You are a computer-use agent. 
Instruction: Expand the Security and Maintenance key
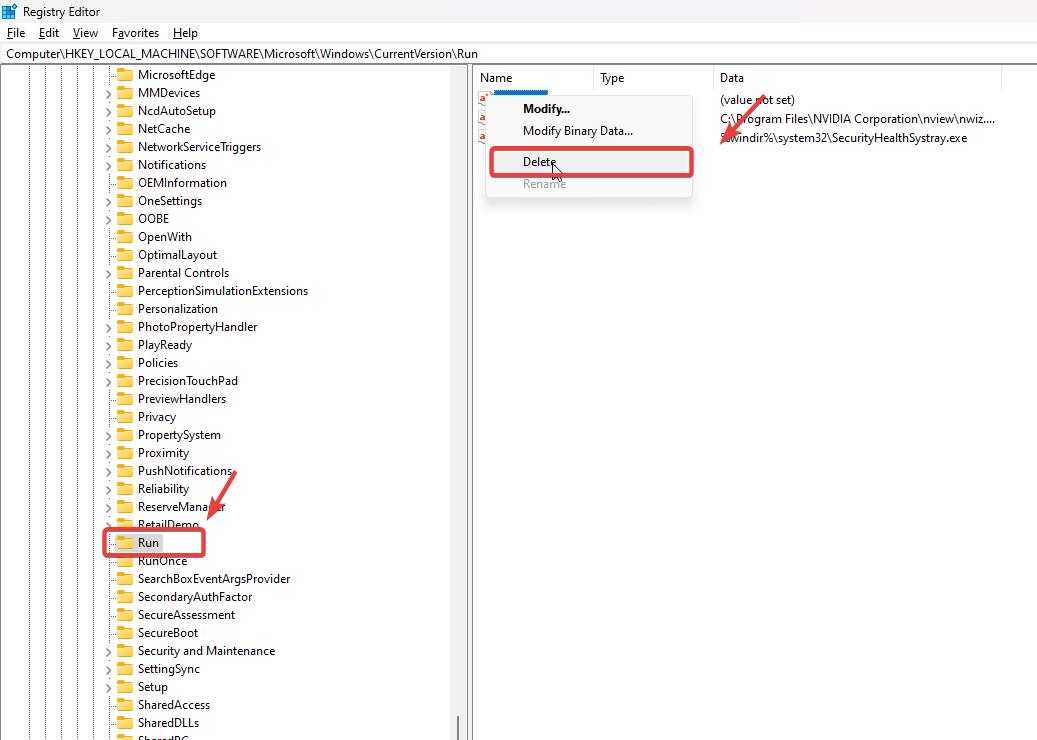(108, 652)
